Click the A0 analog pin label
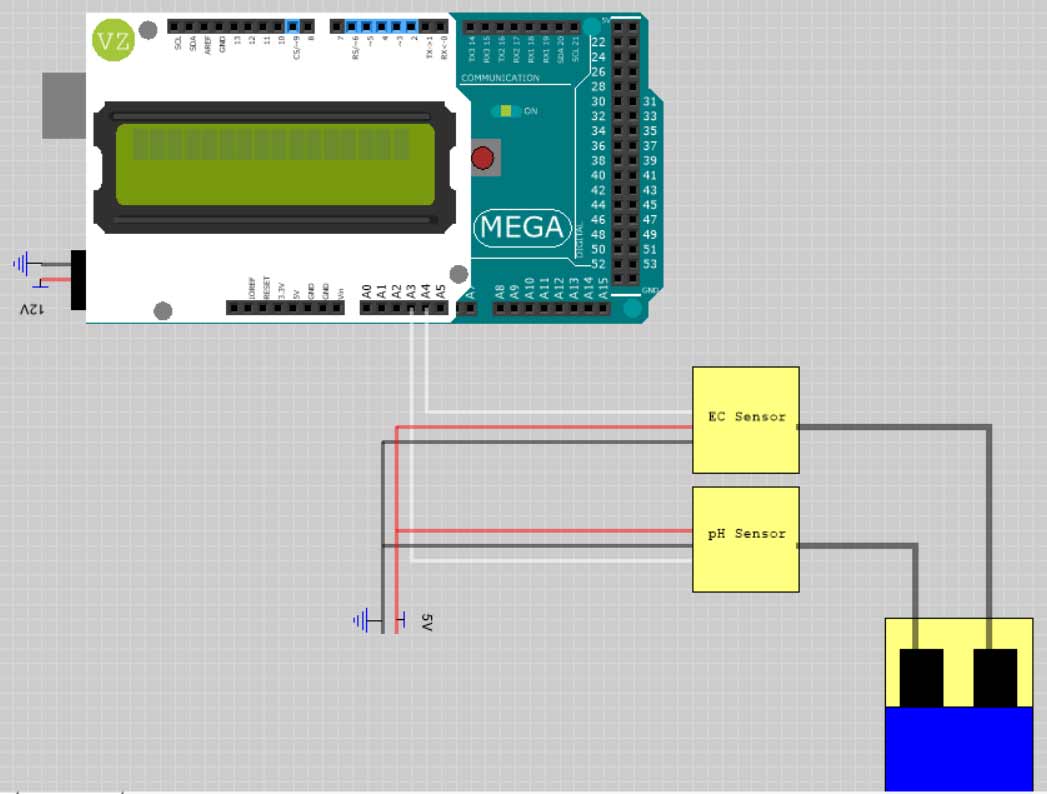Screen dimensions: 1047x794 click(x=367, y=291)
